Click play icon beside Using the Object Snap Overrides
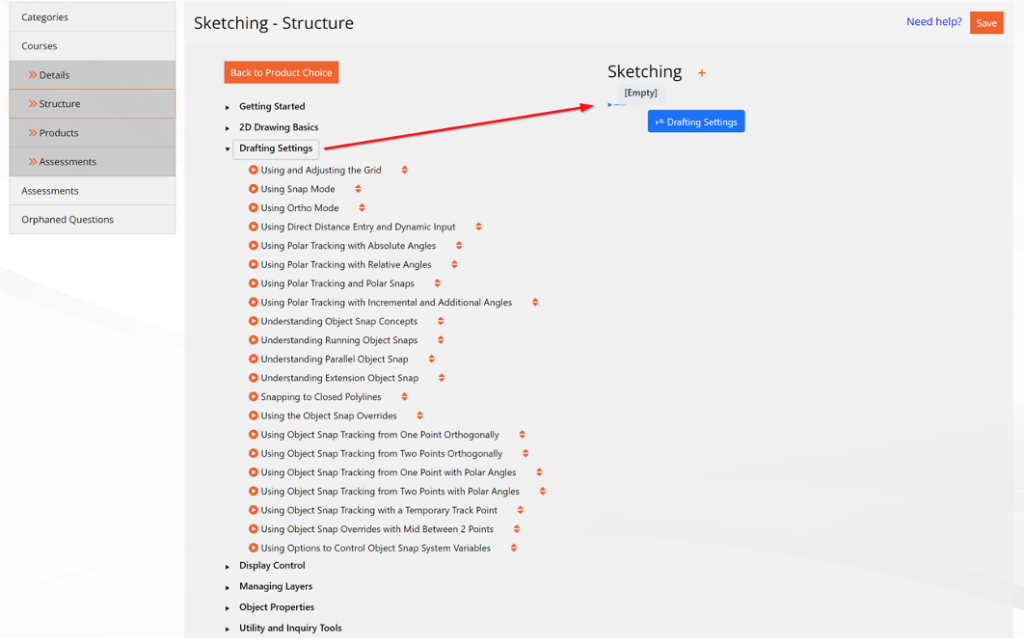The image size is (1024, 643). pyautogui.click(x=253, y=416)
